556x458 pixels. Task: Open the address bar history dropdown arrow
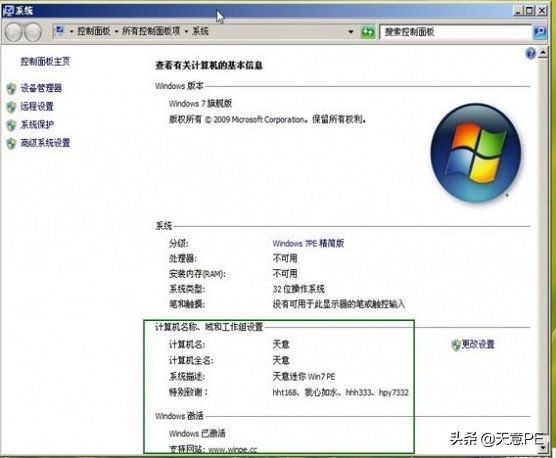click(351, 32)
